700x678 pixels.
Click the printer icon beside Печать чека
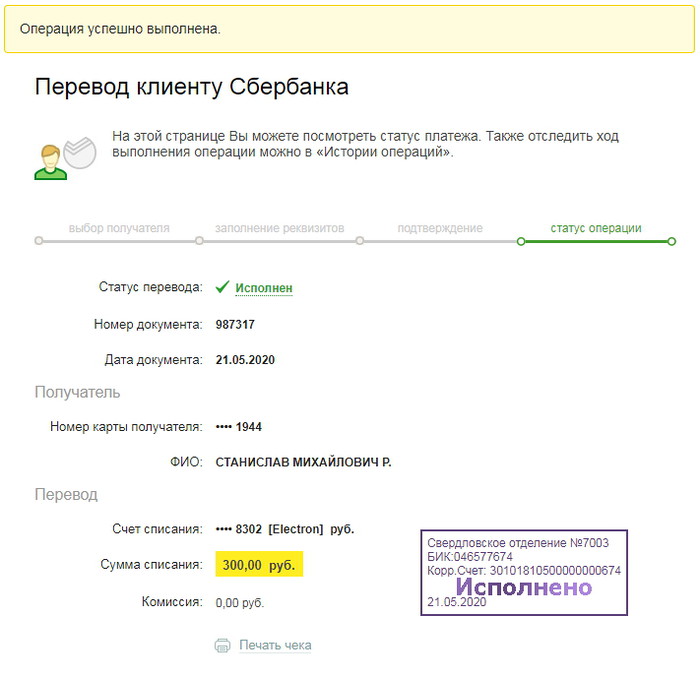(222, 645)
